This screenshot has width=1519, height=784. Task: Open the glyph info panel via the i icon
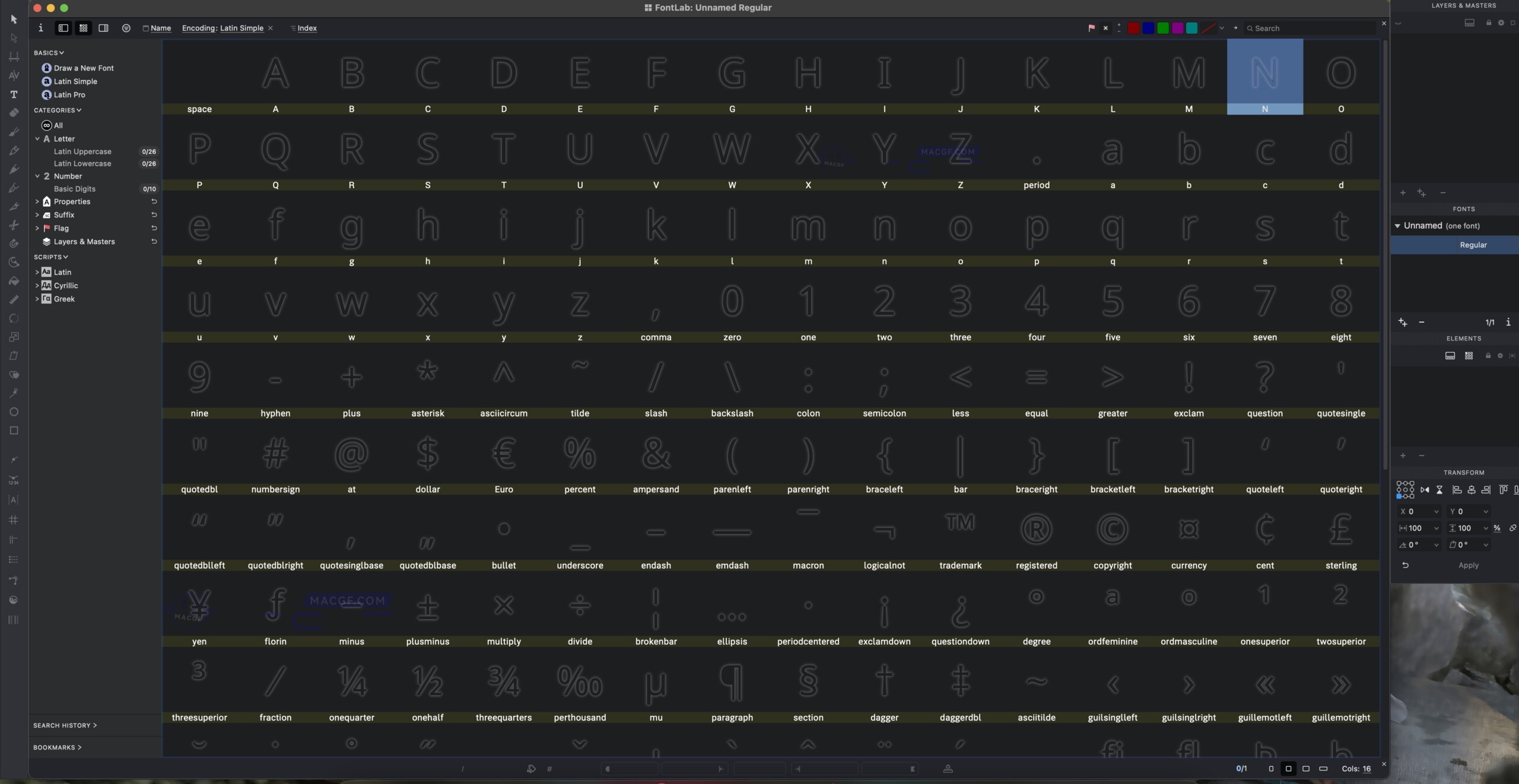(40, 28)
